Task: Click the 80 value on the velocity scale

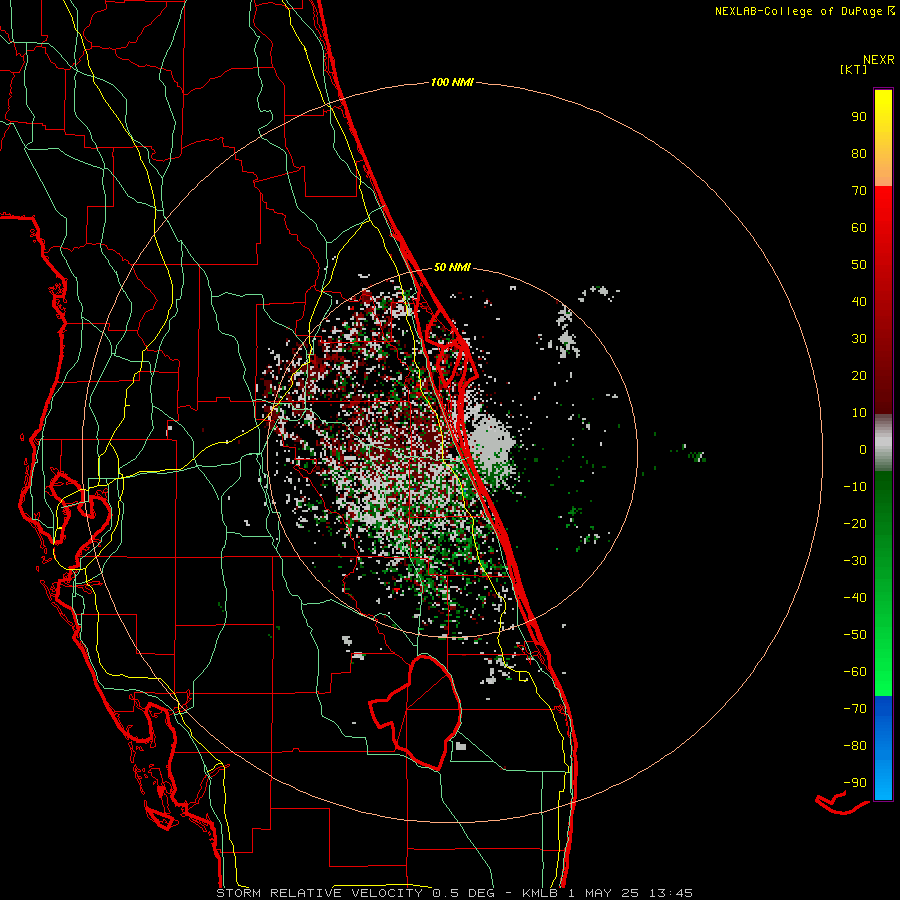Action: (x=859, y=154)
